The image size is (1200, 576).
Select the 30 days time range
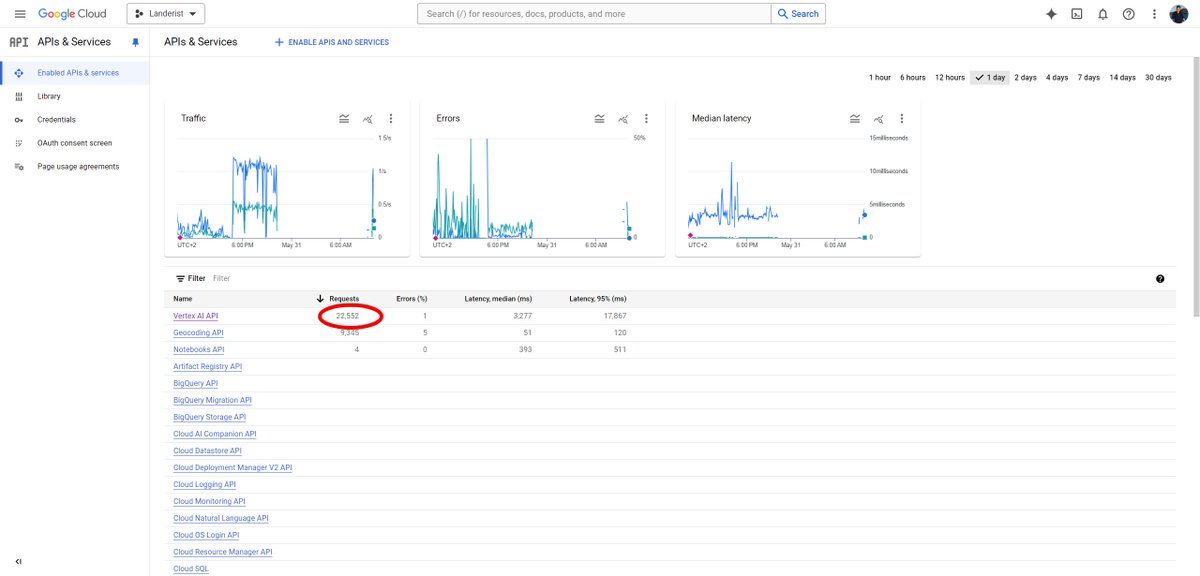point(1158,77)
